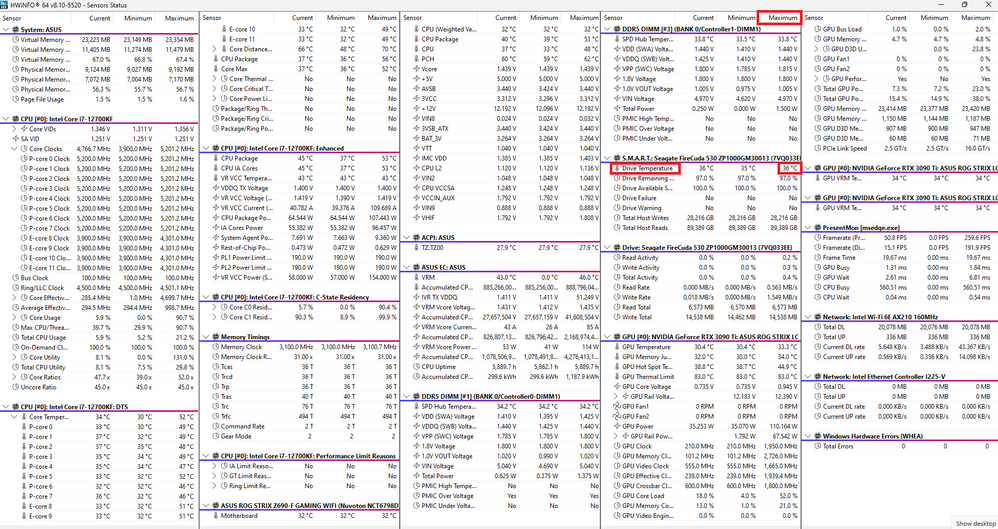
Task: Expand the Core Thermal row
Action: click(x=215, y=79)
